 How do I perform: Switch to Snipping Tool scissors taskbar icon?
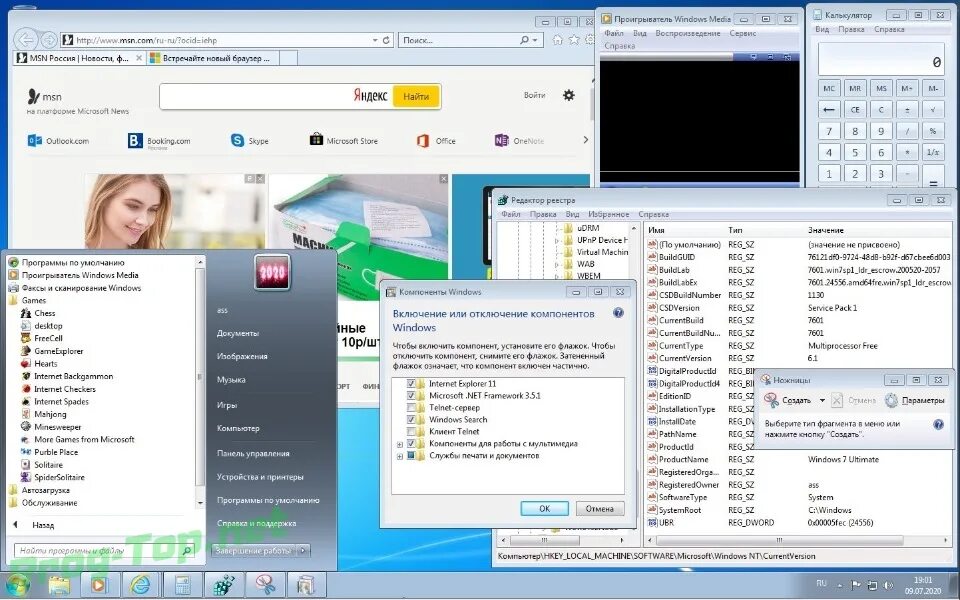[x=264, y=585]
